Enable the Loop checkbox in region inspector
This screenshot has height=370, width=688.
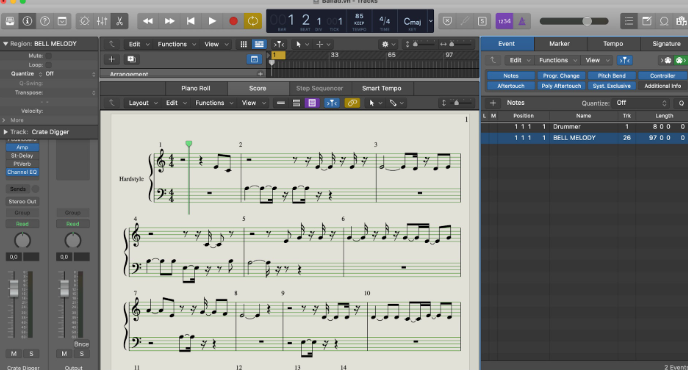pos(48,65)
